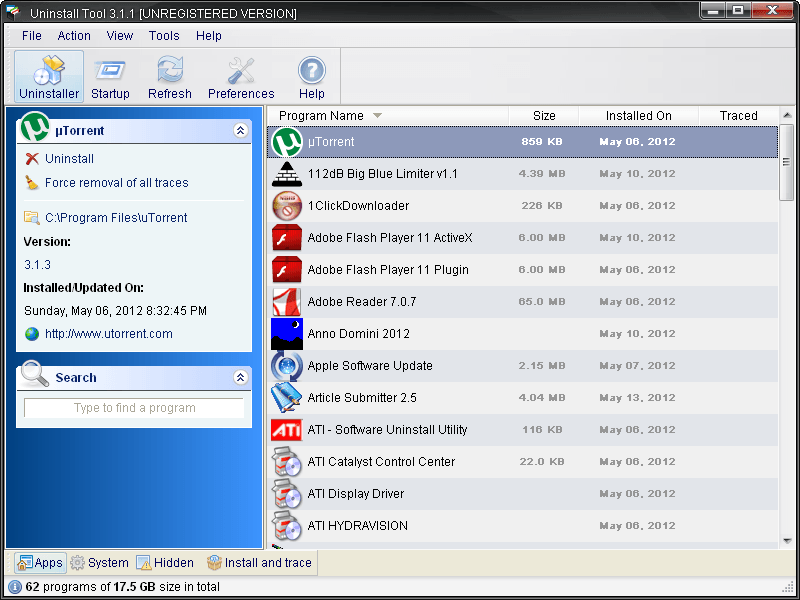Screen dimensions: 800x600
Task: Click the Adobe Reader 7.0.7 icon
Action: pos(285,301)
